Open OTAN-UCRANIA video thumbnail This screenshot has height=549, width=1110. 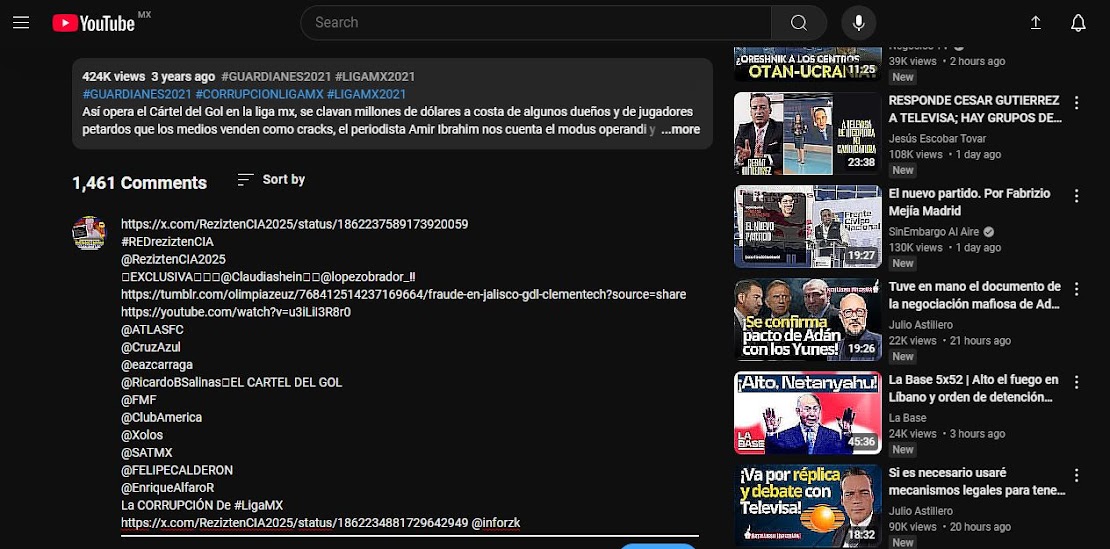coord(808,64)
